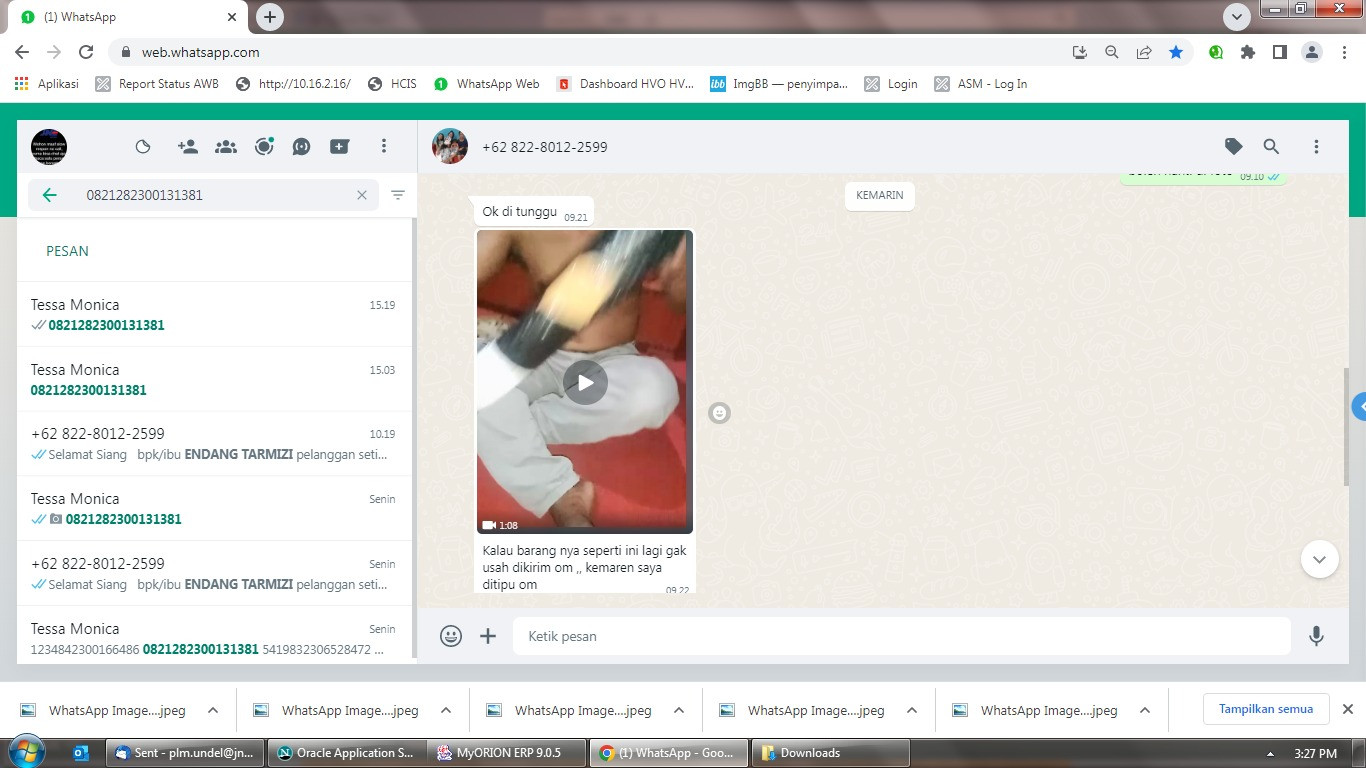1366x768 pixels.
Task: Switch to the (1) WhatsApp browser tab
Action: tap(128, 17)
